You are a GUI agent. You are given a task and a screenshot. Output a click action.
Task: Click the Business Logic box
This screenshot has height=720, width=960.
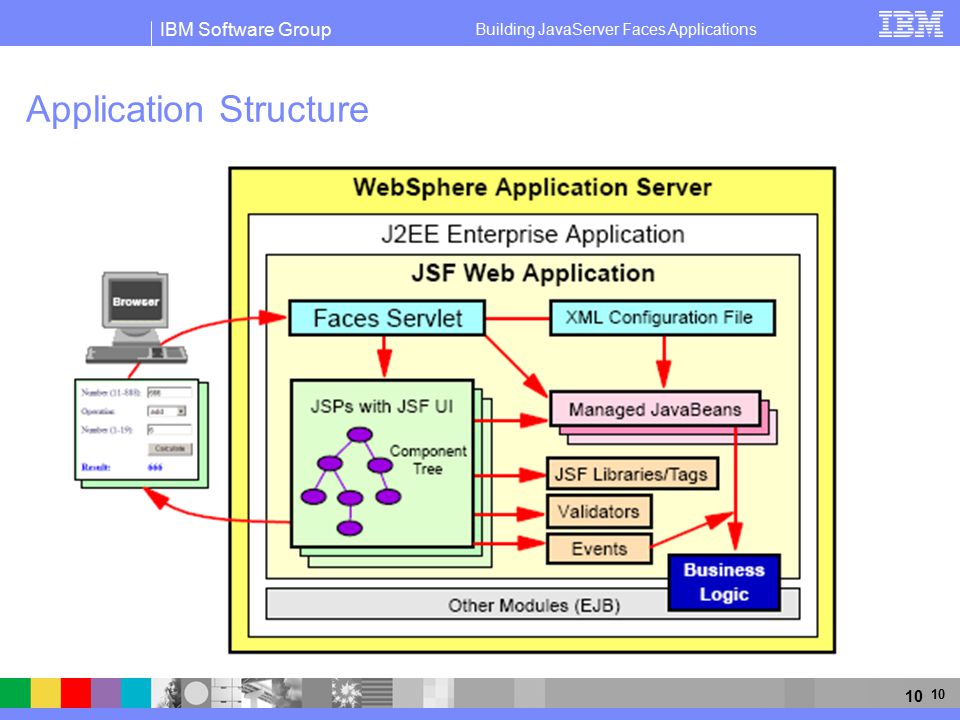point(724,582)
